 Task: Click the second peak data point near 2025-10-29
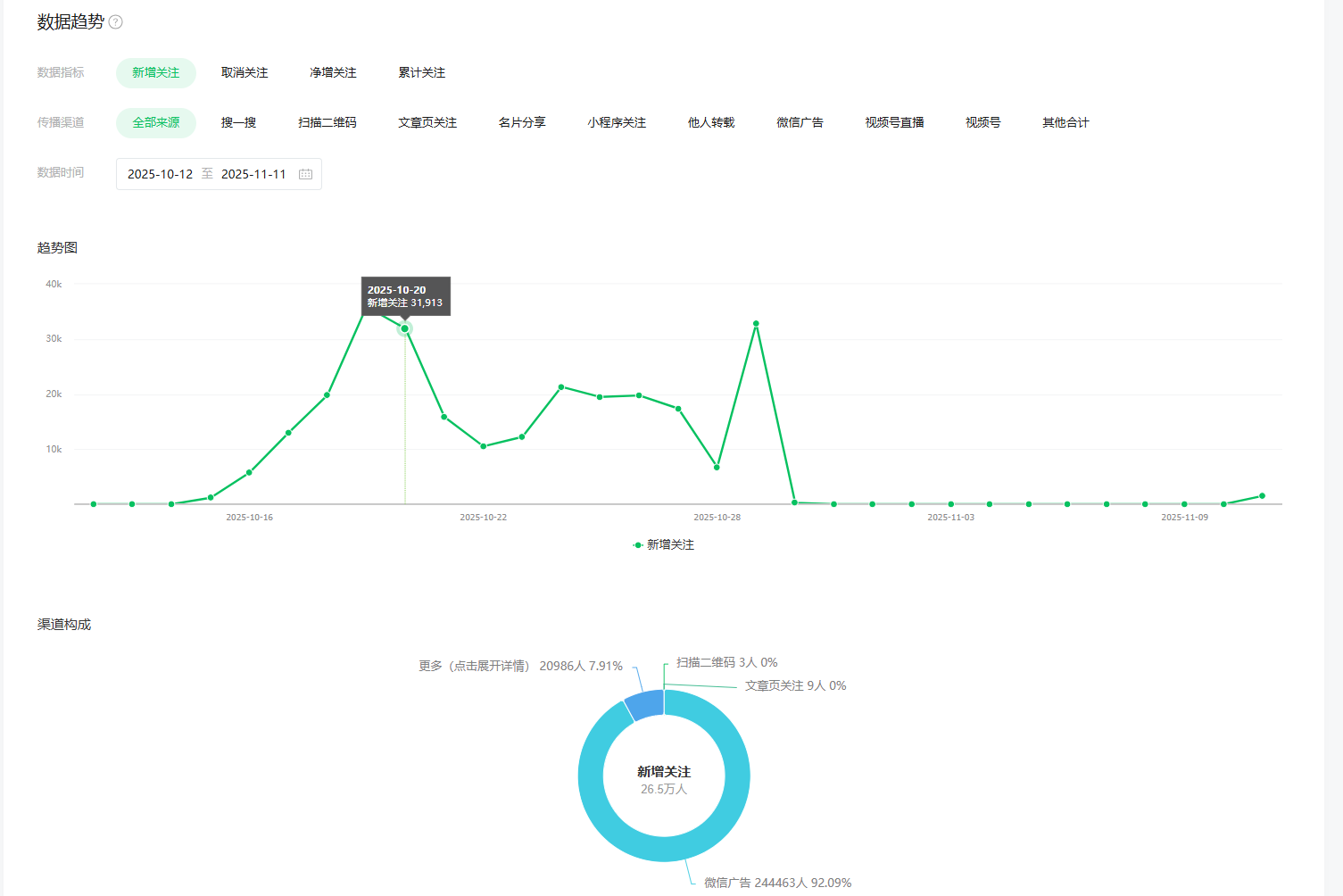pyautogui.click(x=756, y=323)
